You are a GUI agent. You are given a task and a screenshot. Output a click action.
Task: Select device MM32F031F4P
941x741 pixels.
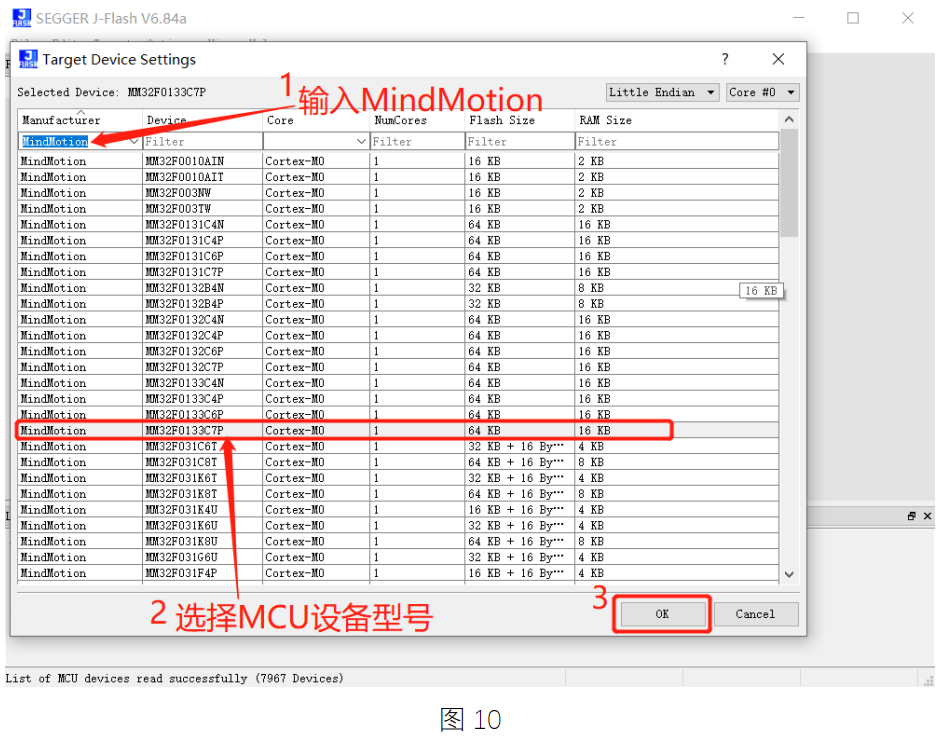398,573
